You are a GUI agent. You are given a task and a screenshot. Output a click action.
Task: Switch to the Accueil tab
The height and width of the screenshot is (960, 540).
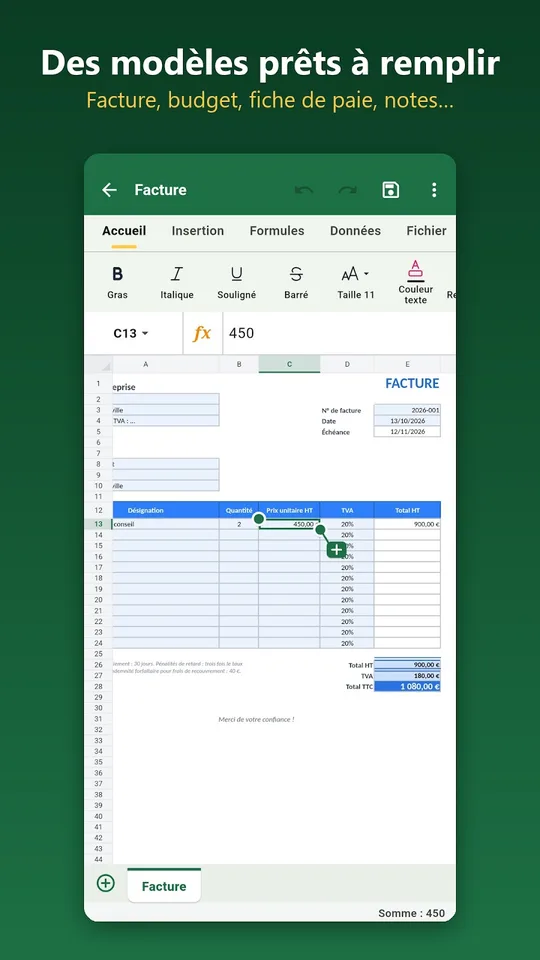(x=124, y=231)
